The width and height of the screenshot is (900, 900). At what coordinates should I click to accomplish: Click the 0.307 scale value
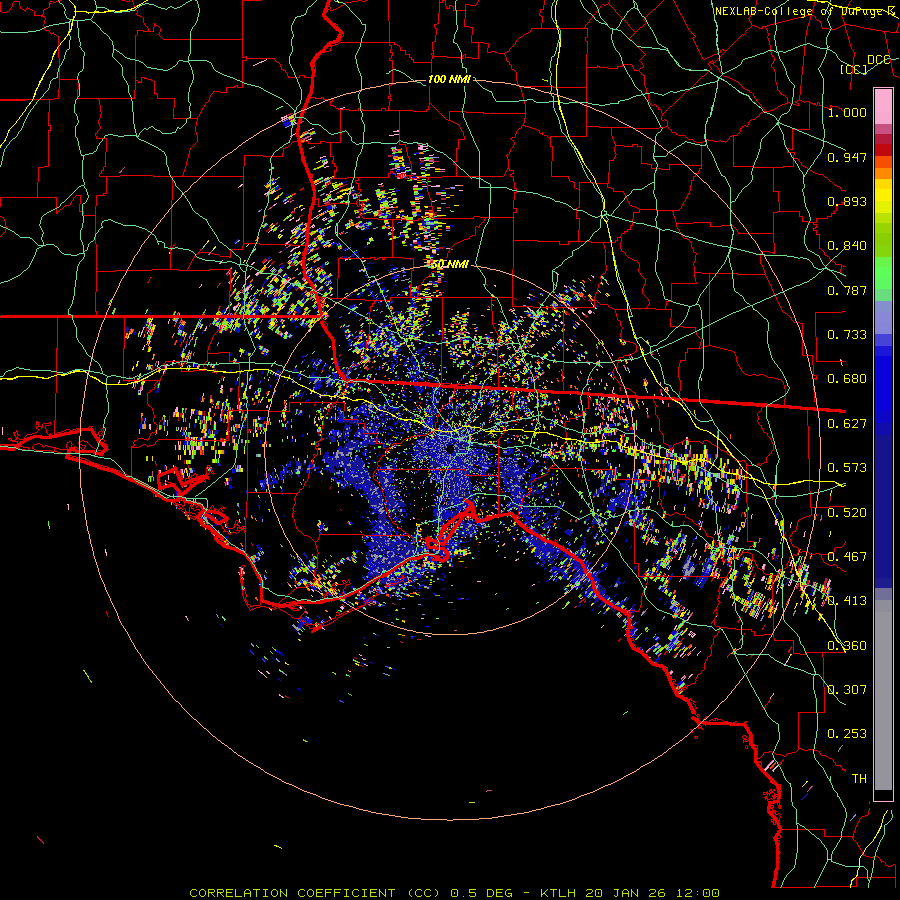pyautogui.click(x=847, y=690)
